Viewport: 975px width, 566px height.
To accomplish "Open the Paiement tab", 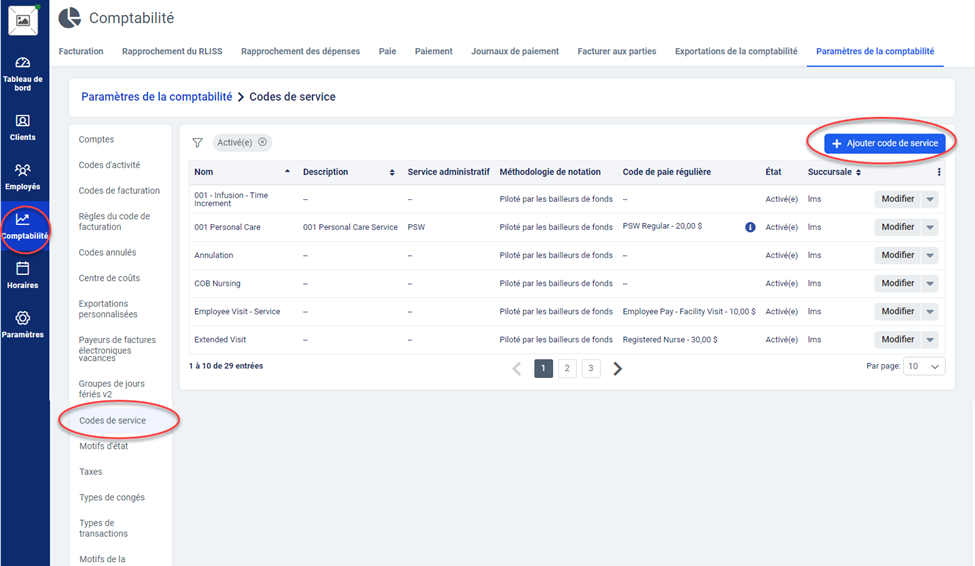I will [433, 51].
